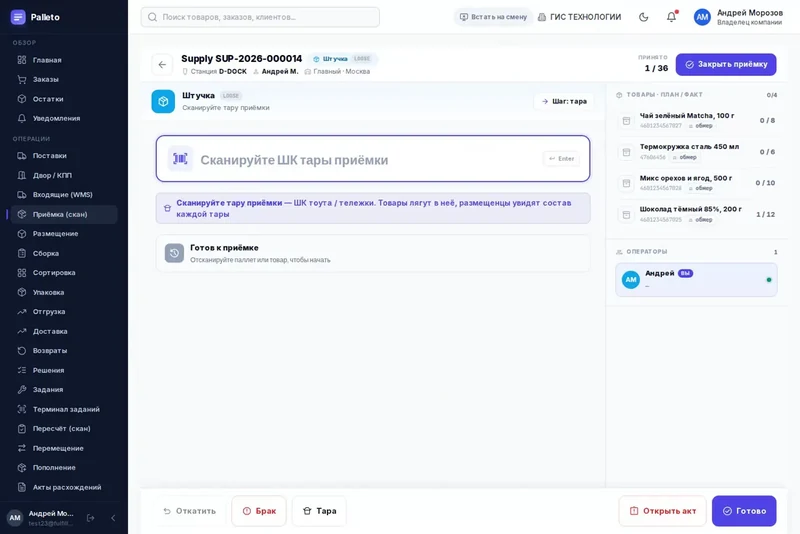800x534 pixels.
Task: Click the D-DOCK station label
Action: pos(233,71)
